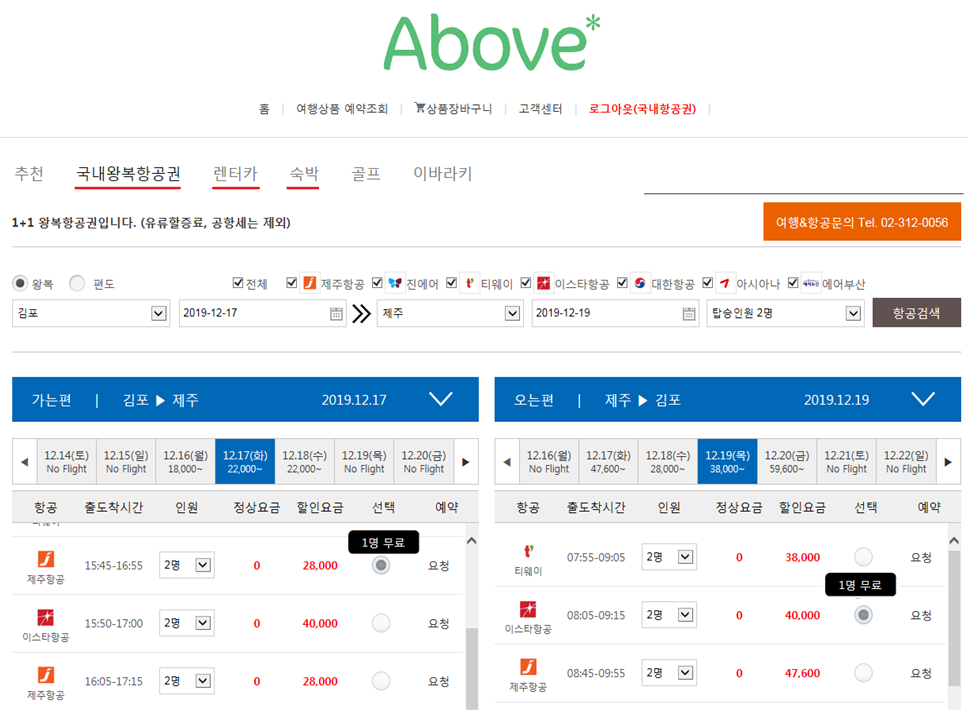Show later outbound dates with right arrow

[465, 462]
